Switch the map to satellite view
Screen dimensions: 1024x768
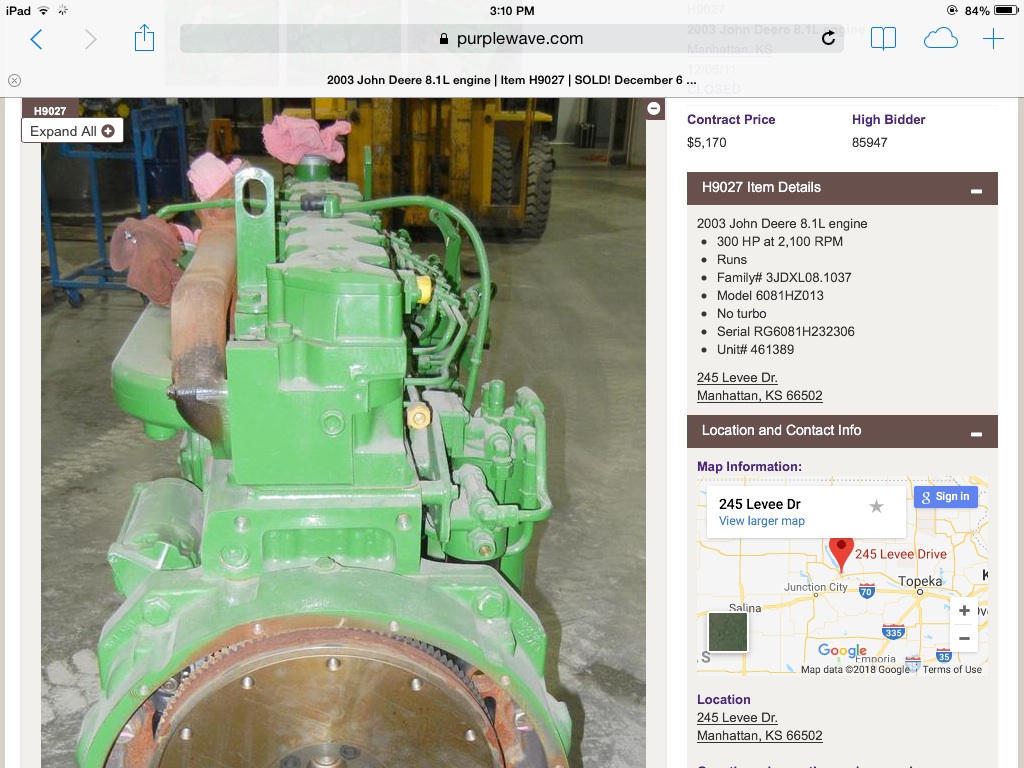tap(728, 631)
